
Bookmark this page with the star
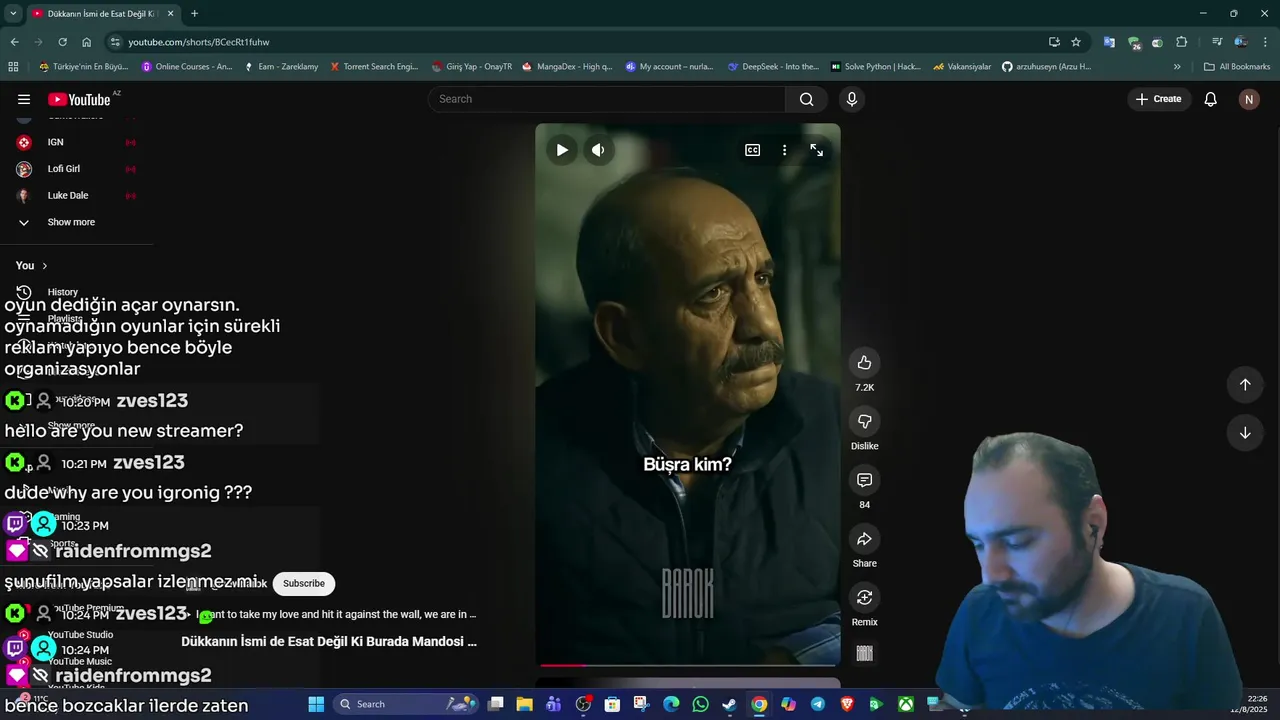(x=1076, y=42)
